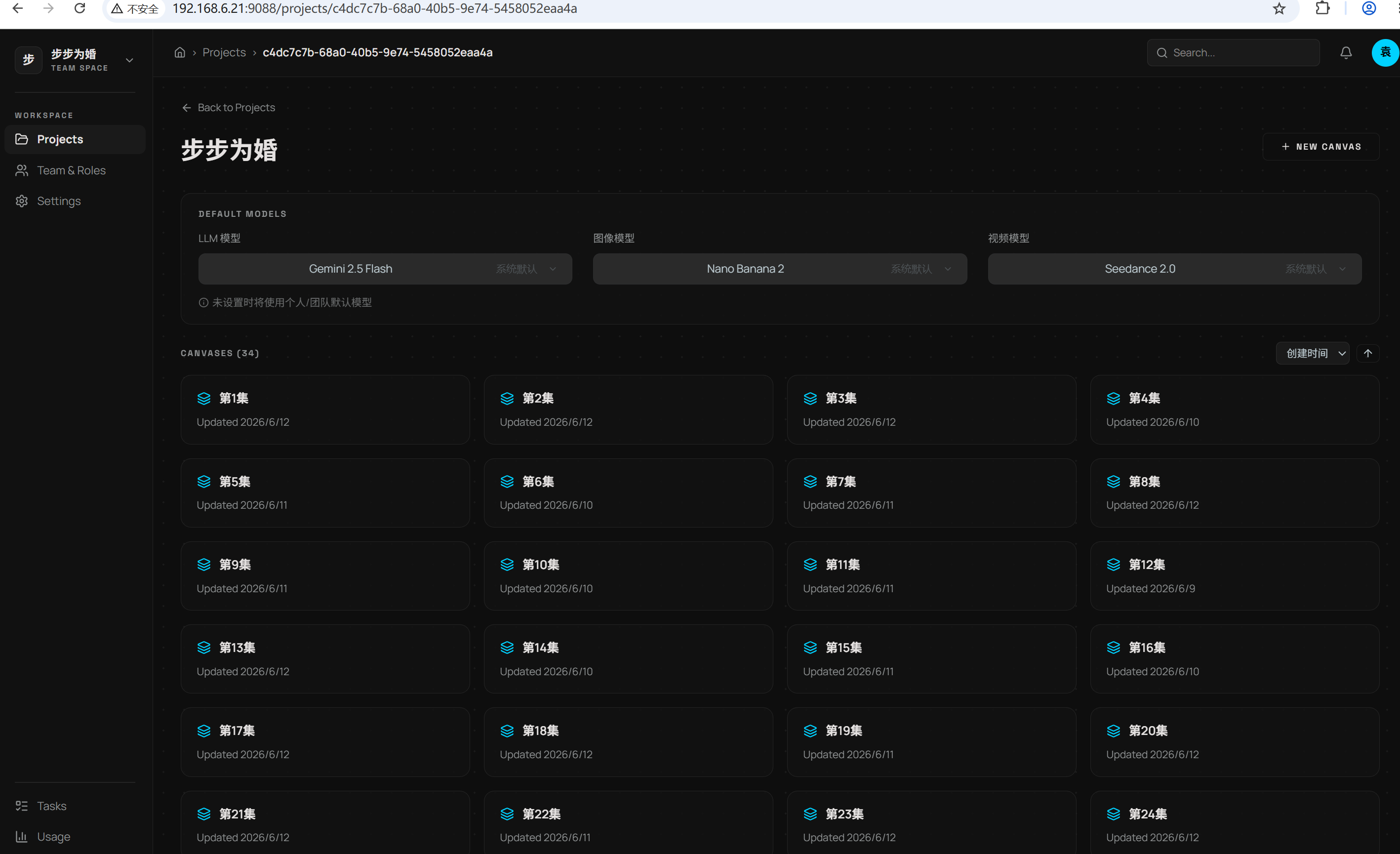
Task: Click the browser forward arrow
Action: (49, 8)
